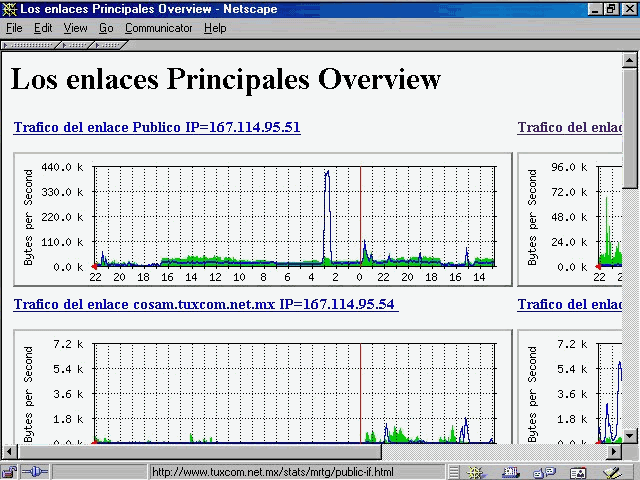Open Address Book icon in component bar
The width and height of the screenshot is (640, 480).
[x=579, y=471]
